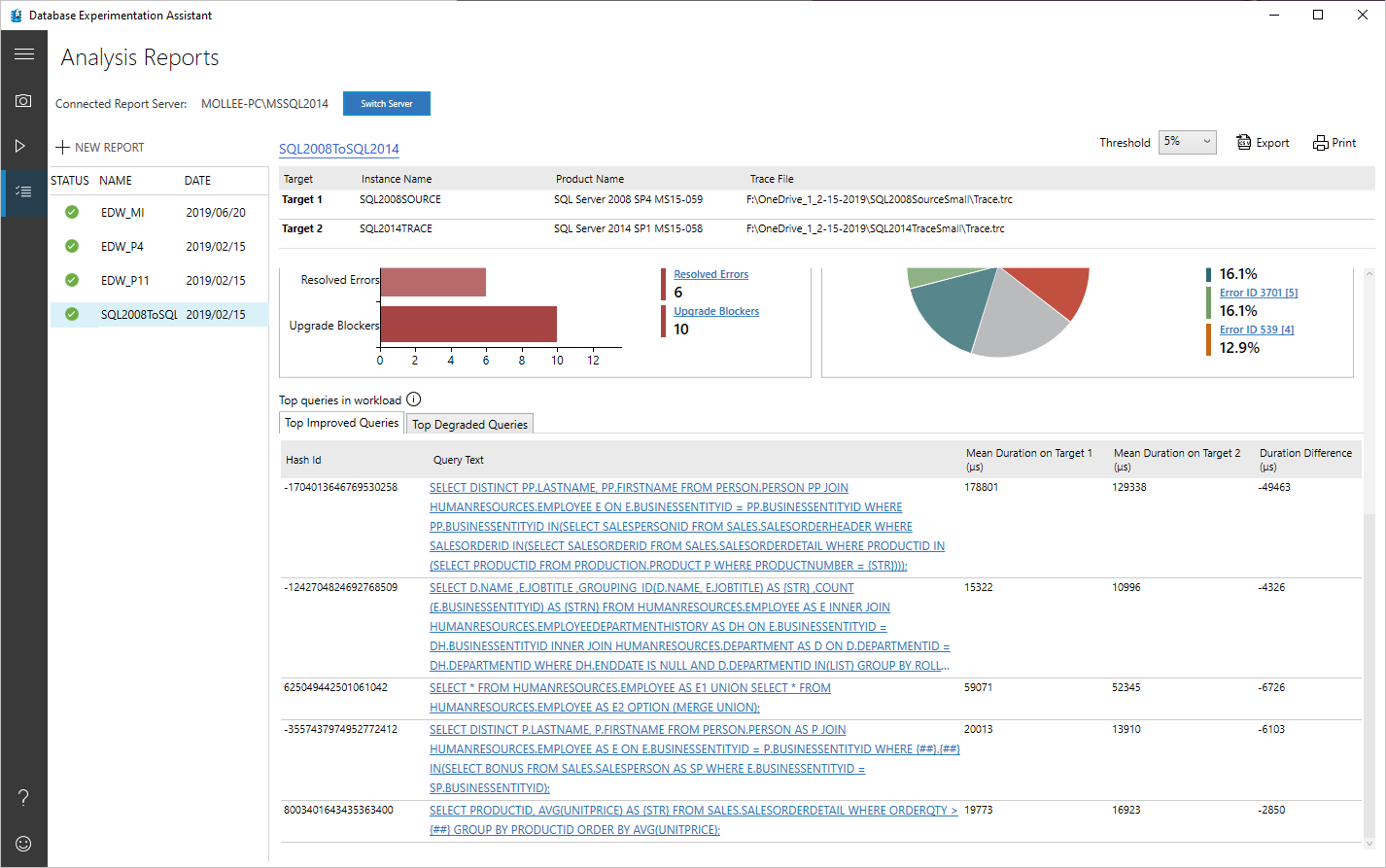Select the SQL2008ToSQL report row

[x=159, y=314]
